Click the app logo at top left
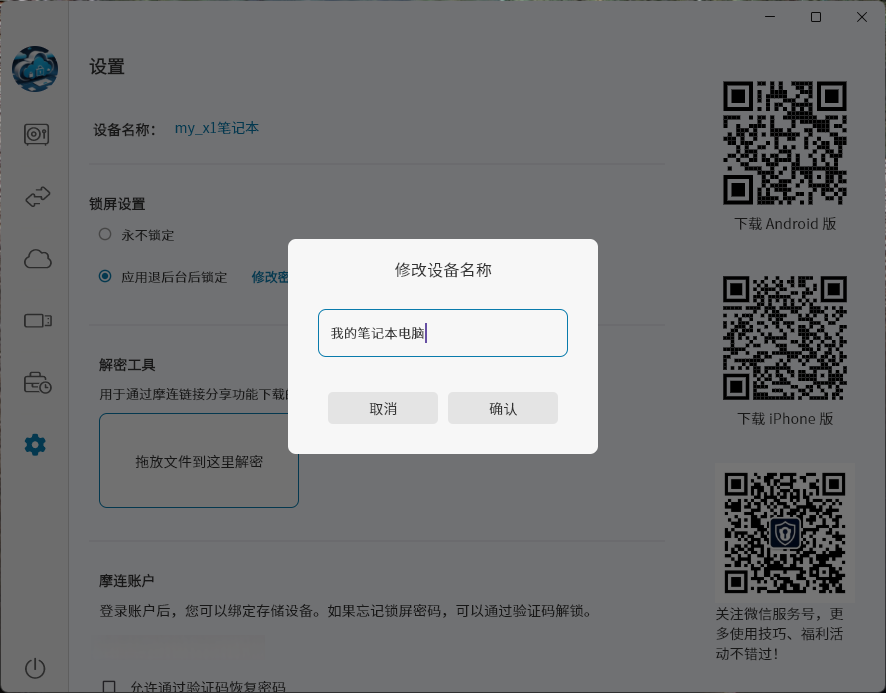The image size is (886, 693). pos(35,69)
